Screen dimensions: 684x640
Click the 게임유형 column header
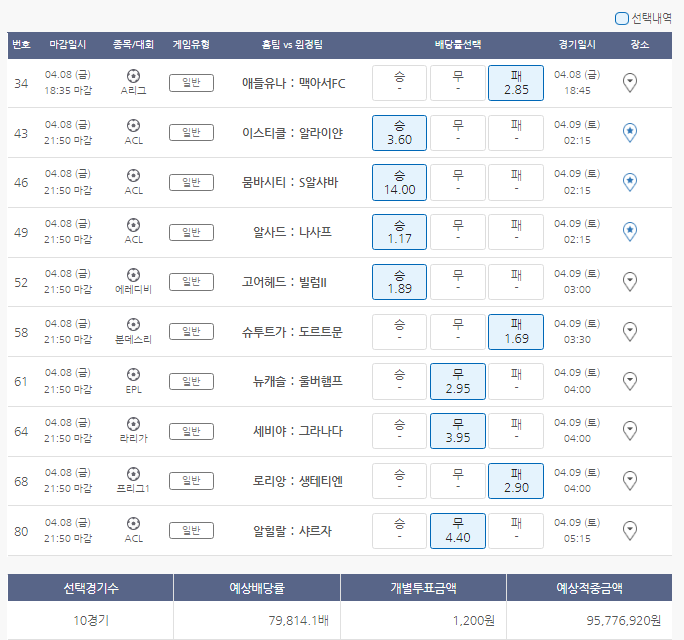191,44
